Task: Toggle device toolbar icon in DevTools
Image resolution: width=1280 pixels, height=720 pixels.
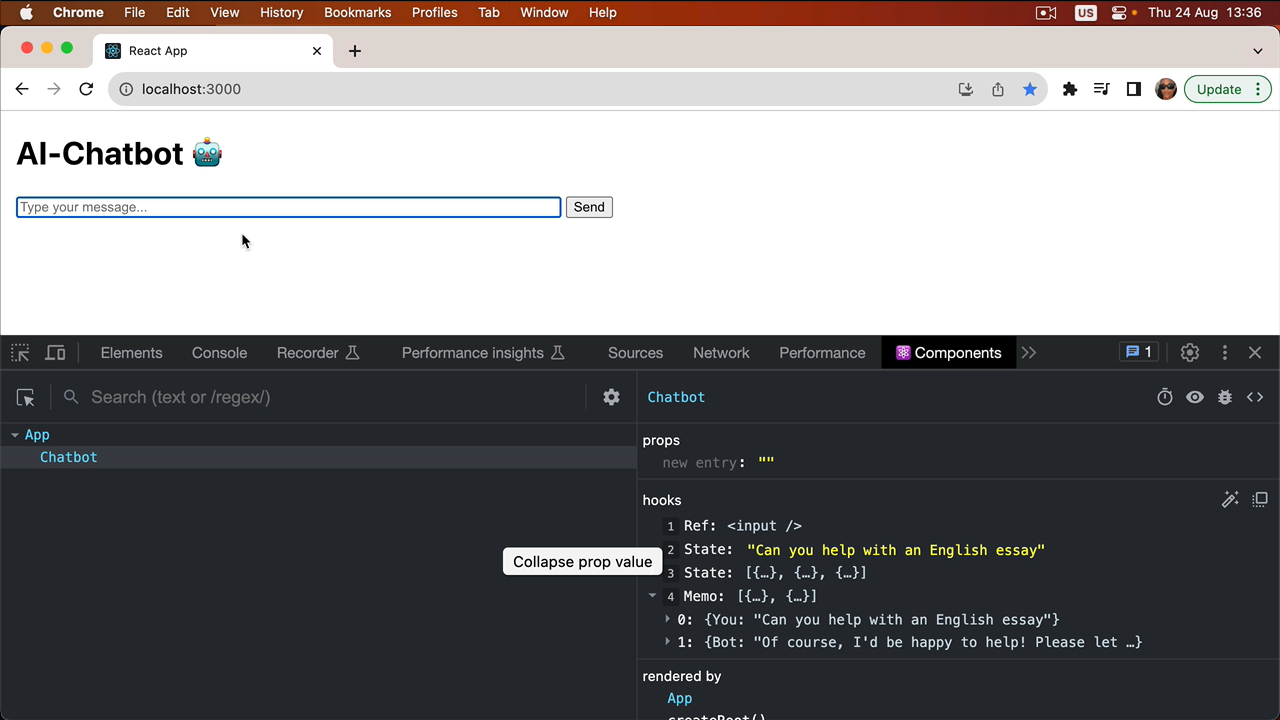Action: click(x=56, y=353)
